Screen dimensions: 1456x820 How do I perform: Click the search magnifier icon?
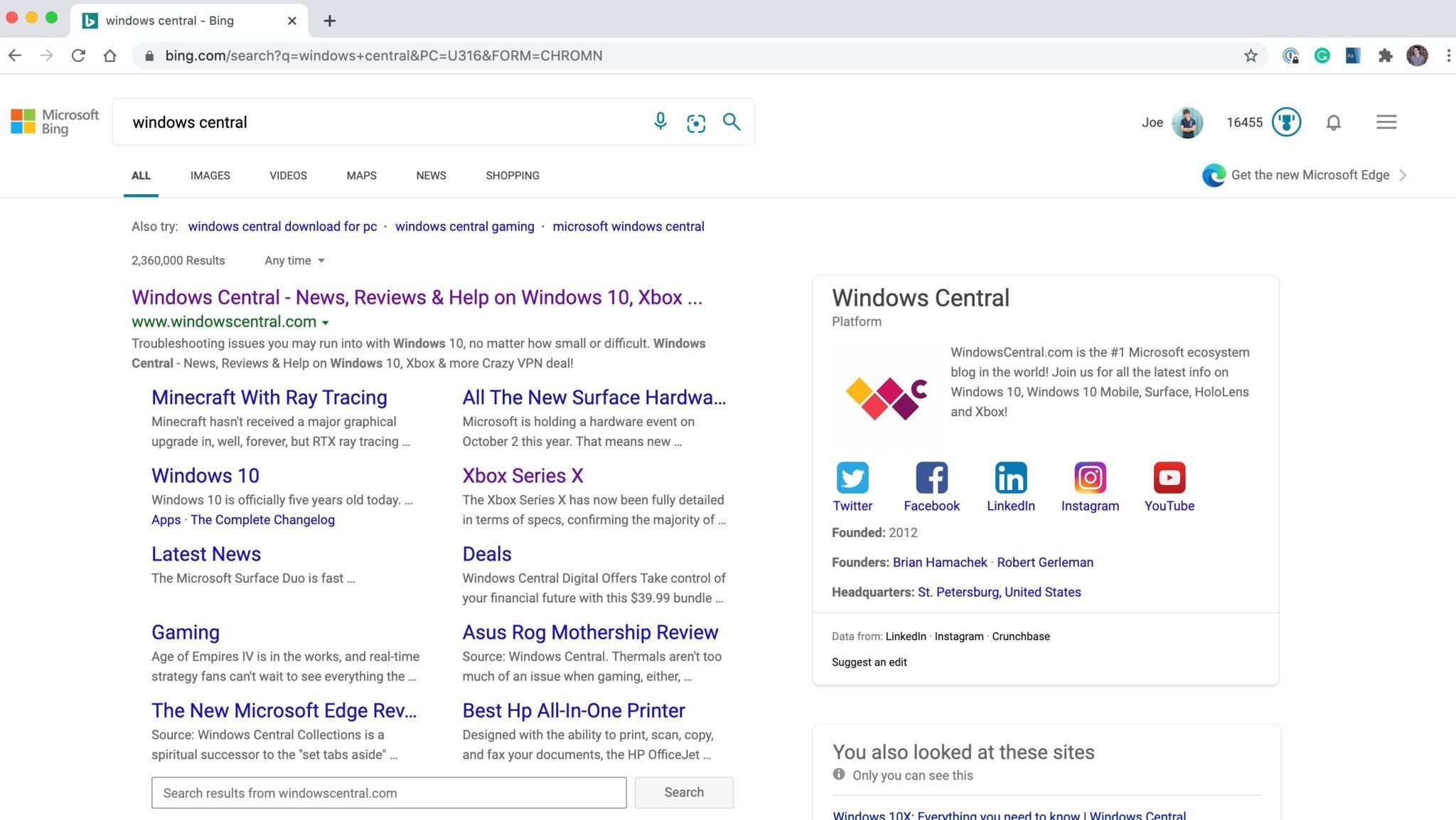[731, 122]
